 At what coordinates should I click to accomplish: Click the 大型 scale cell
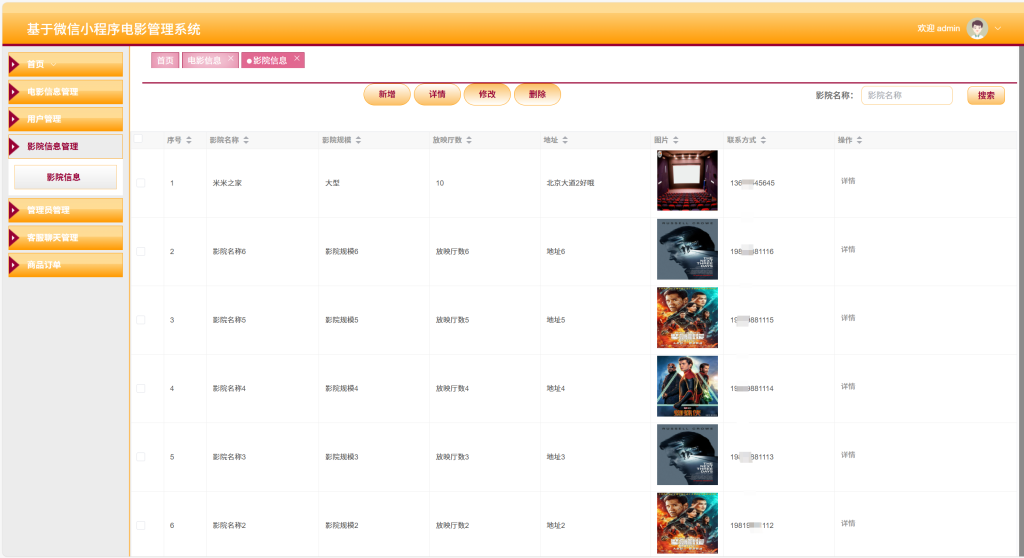coord(332,183)
